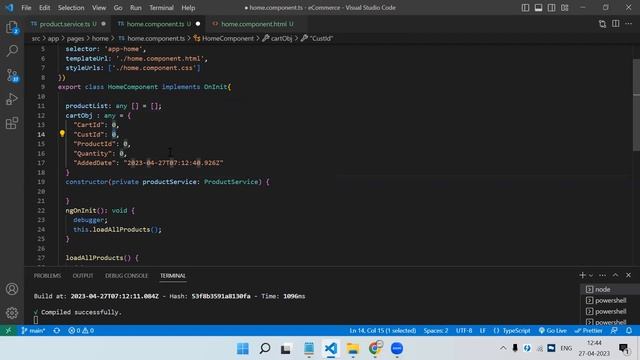Viewport: 640px width, 360px height.
Task: Click the editor vertical scrollbar
Action: click(636, 105)
